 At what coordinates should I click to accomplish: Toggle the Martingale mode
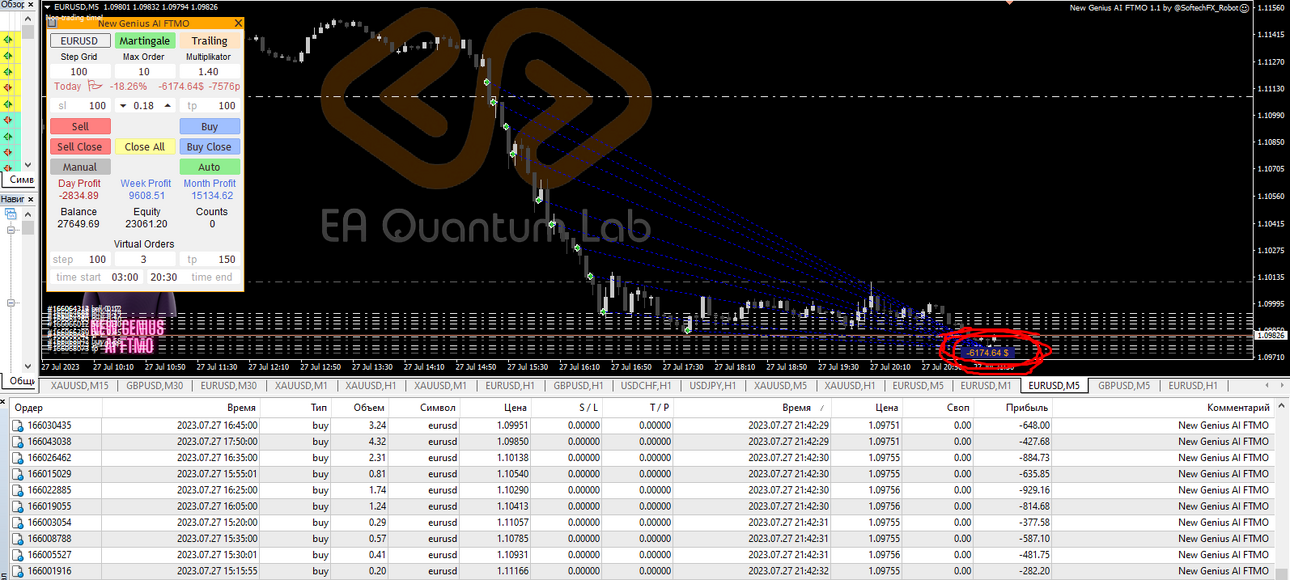tap(145, 41)
